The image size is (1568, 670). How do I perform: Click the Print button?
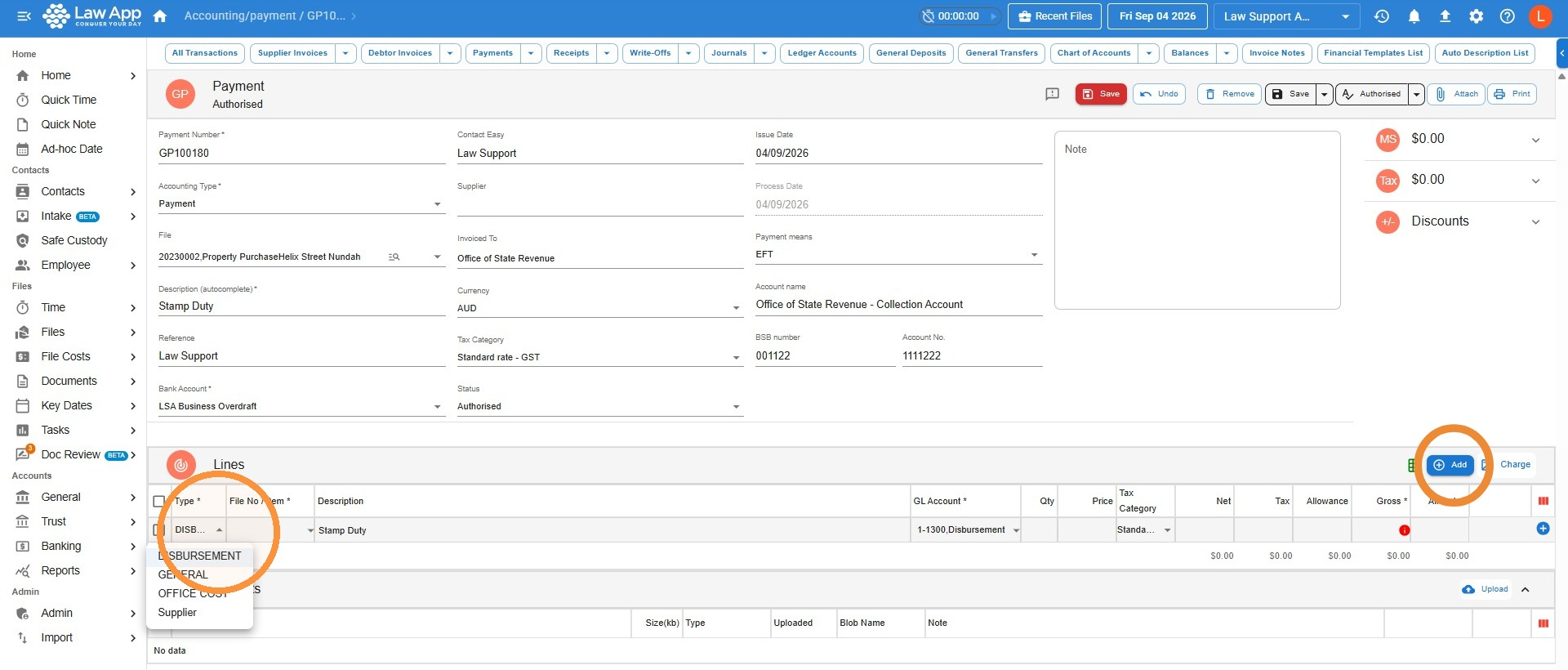1512,94
